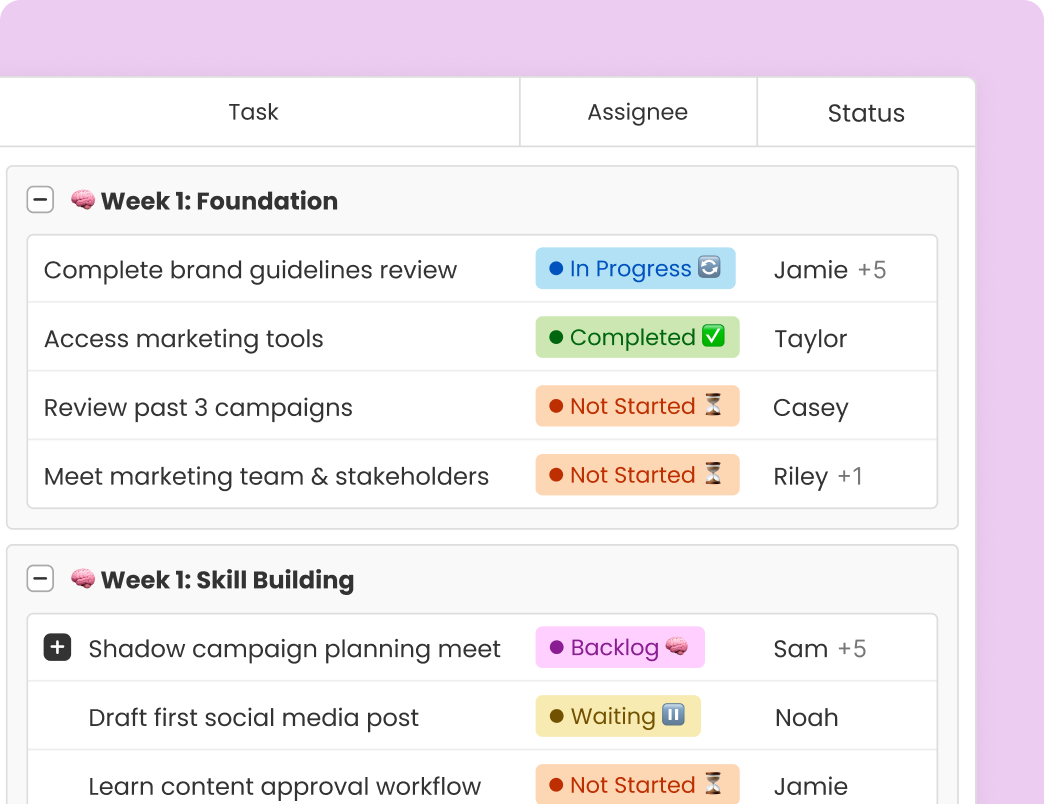
Task: Click the Status column header
Action: pyautogui.click(x=866, y=113)
